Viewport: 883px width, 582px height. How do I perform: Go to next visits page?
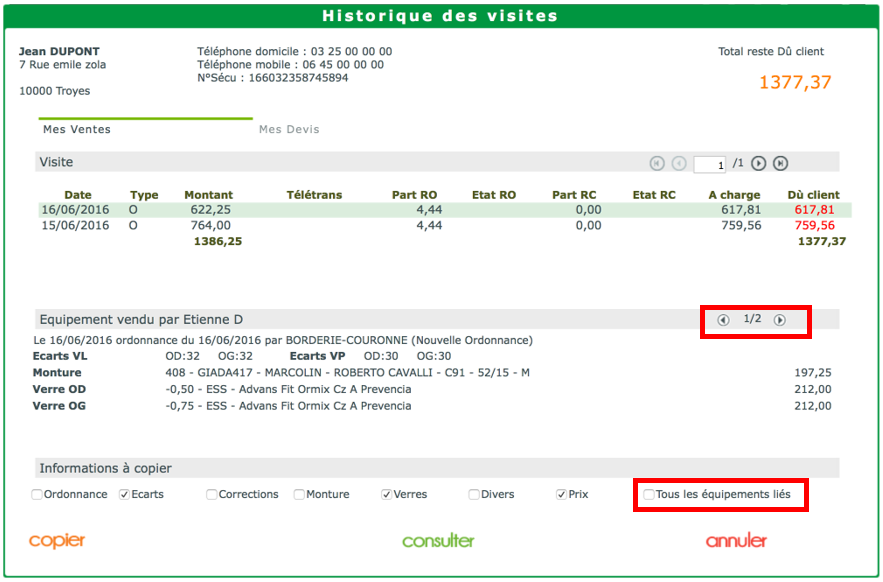pos(759,163)
